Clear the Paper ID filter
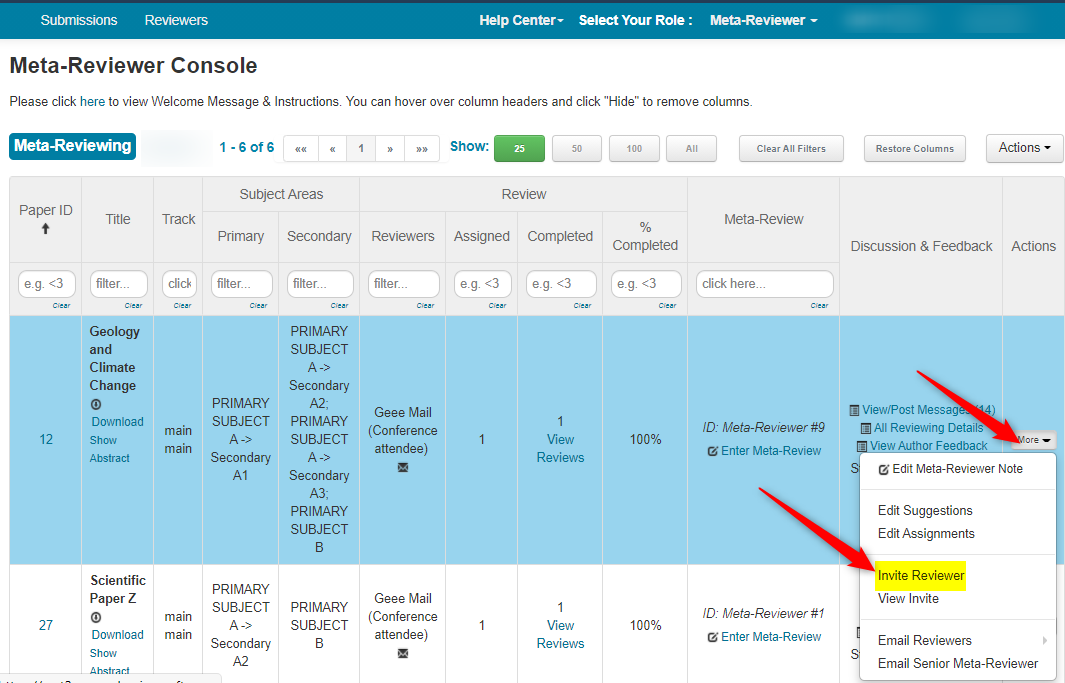 pos(61,306)
